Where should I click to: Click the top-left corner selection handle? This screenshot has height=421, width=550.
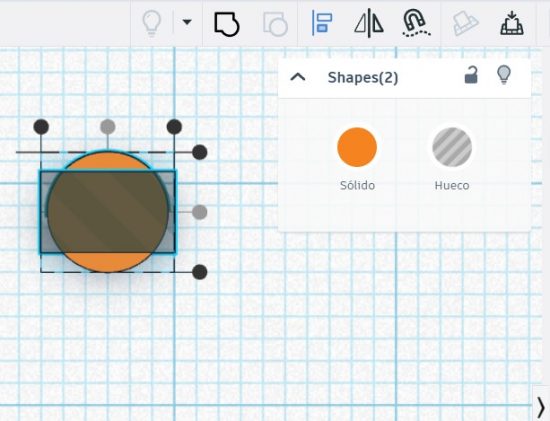[x=41, y=127]
